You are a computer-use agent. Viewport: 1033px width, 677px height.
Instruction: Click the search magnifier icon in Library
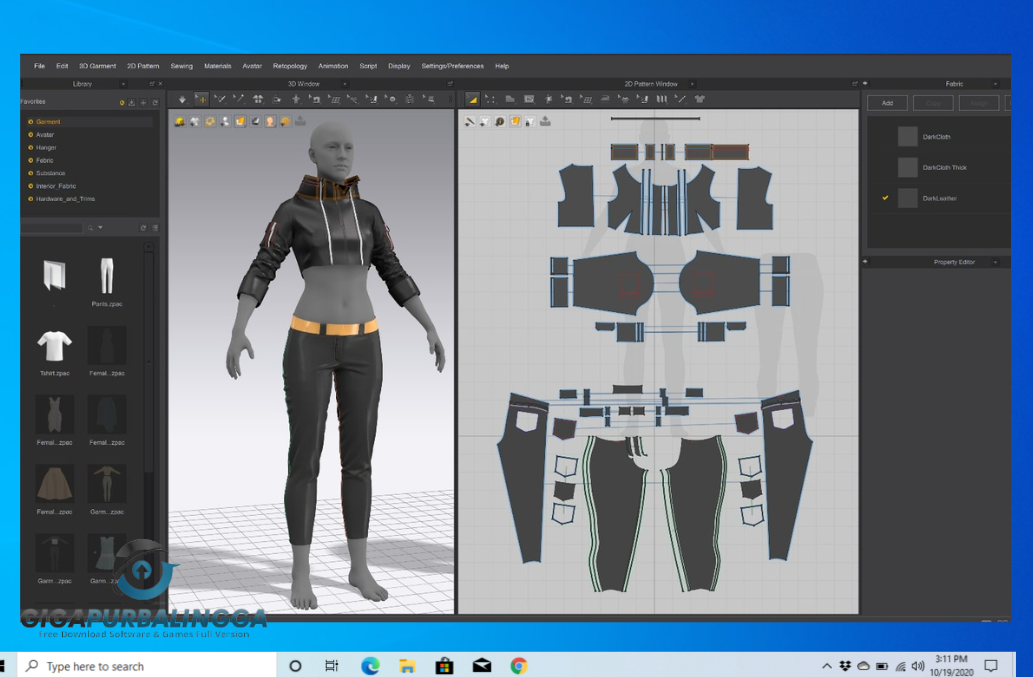pyautogui.click(x=90, y=228)
